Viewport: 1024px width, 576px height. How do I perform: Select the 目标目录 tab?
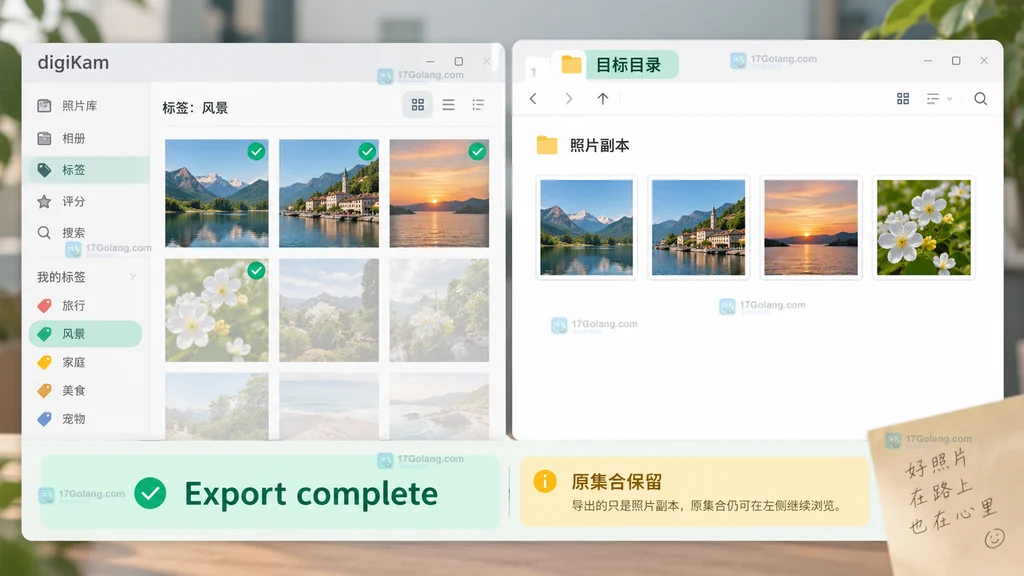pyautogui.click(x=615, y=65)
